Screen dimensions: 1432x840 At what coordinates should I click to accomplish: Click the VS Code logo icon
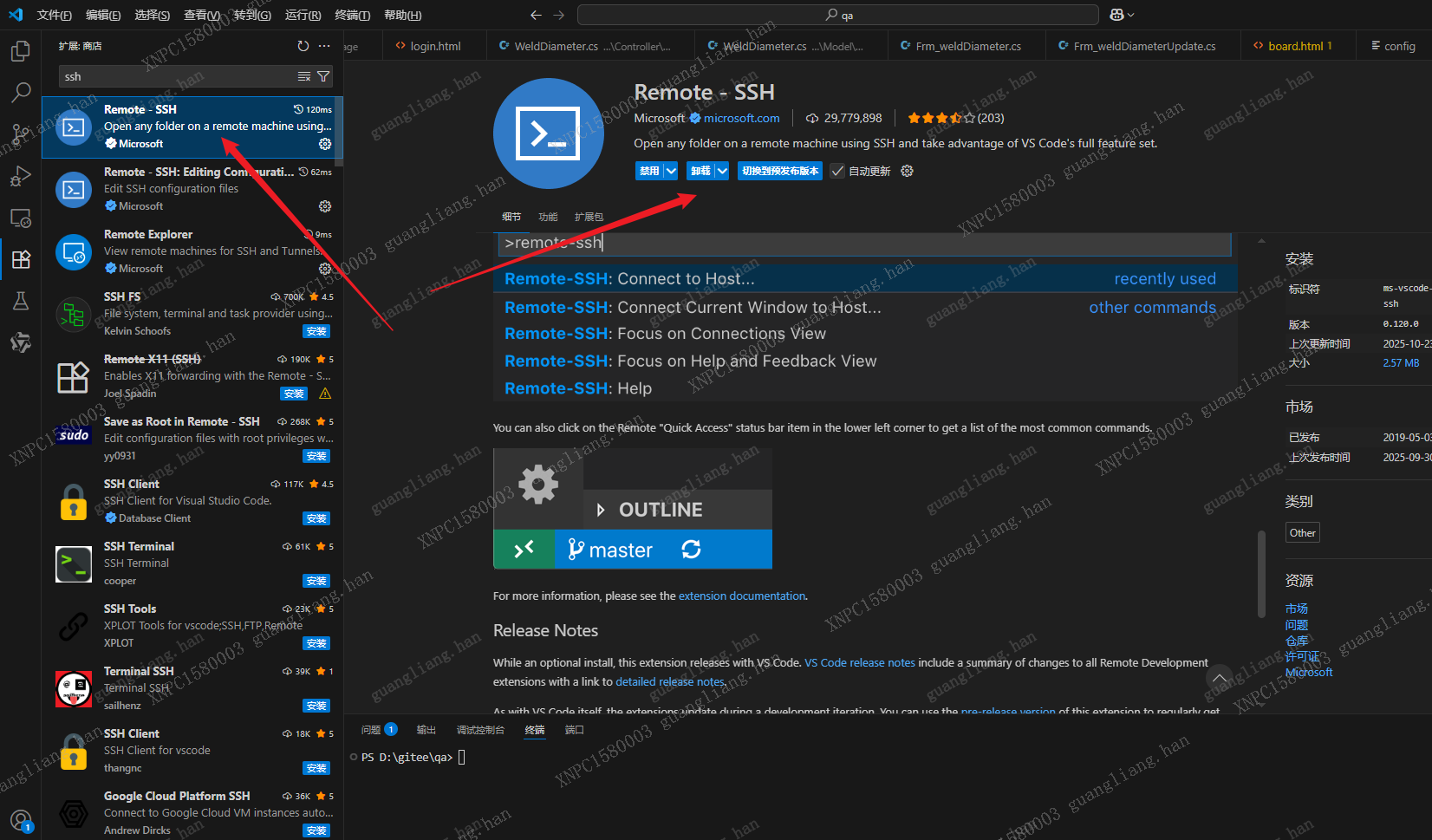[x=16, y=15]
